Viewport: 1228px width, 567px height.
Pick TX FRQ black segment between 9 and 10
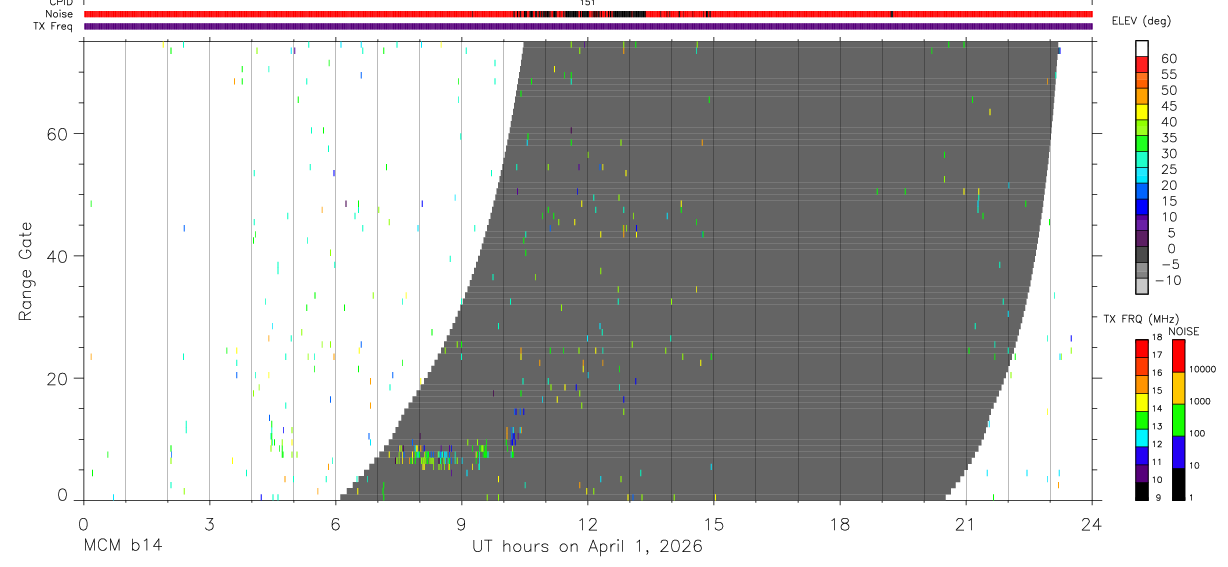[1142, 491]
